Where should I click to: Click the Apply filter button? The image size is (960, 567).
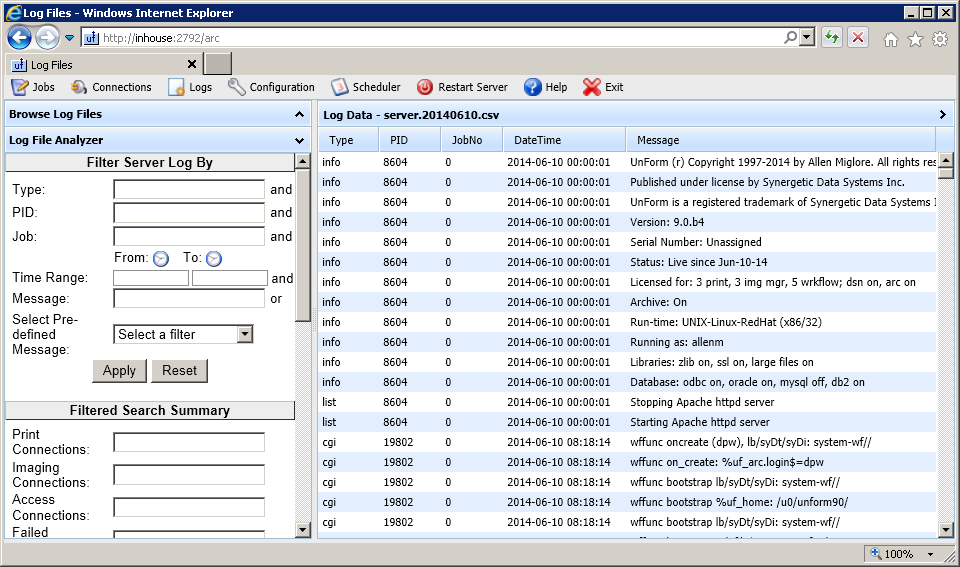[x=119, y=370]
